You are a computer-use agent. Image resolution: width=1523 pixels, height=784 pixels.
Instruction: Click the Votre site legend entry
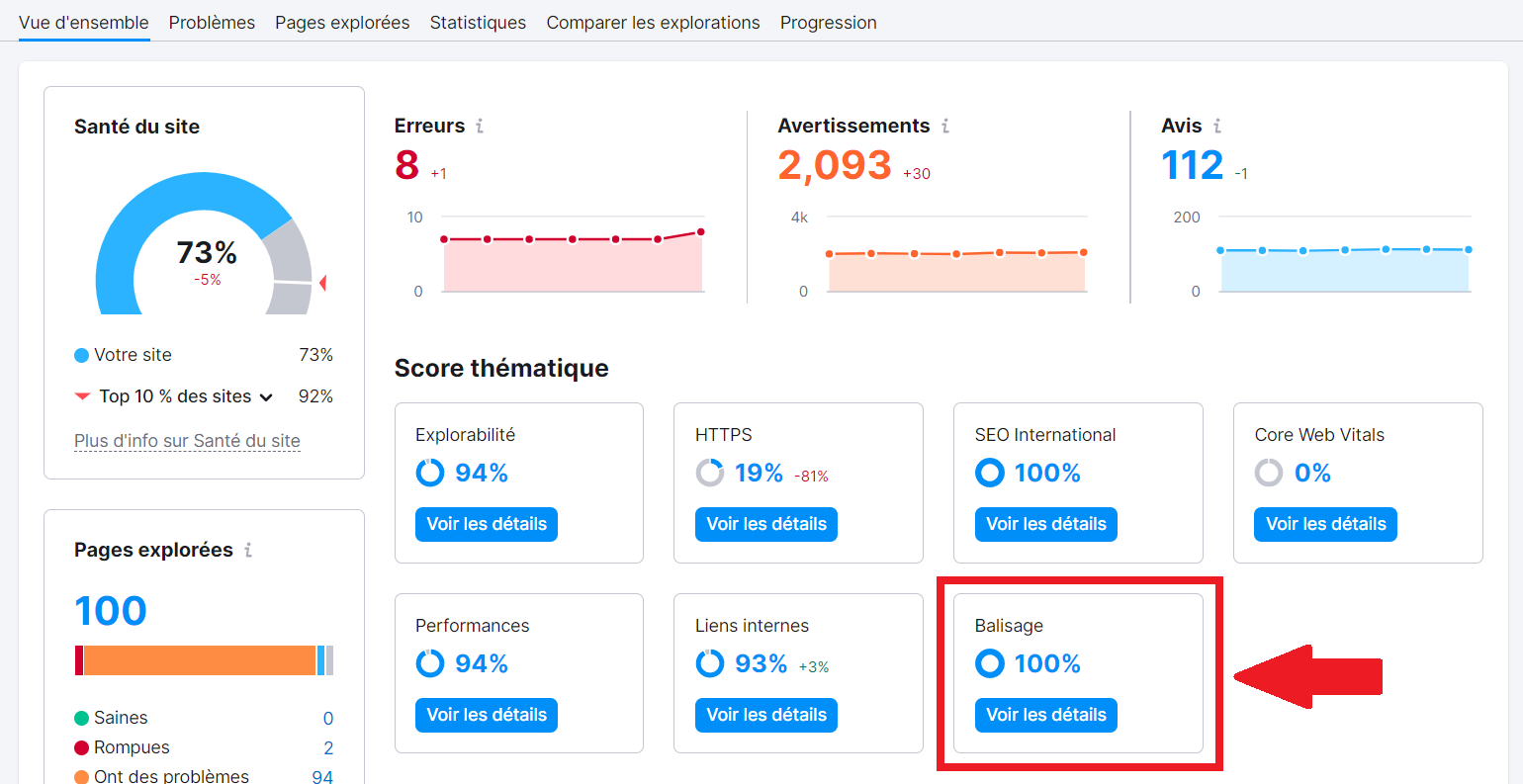coord(123,355)
